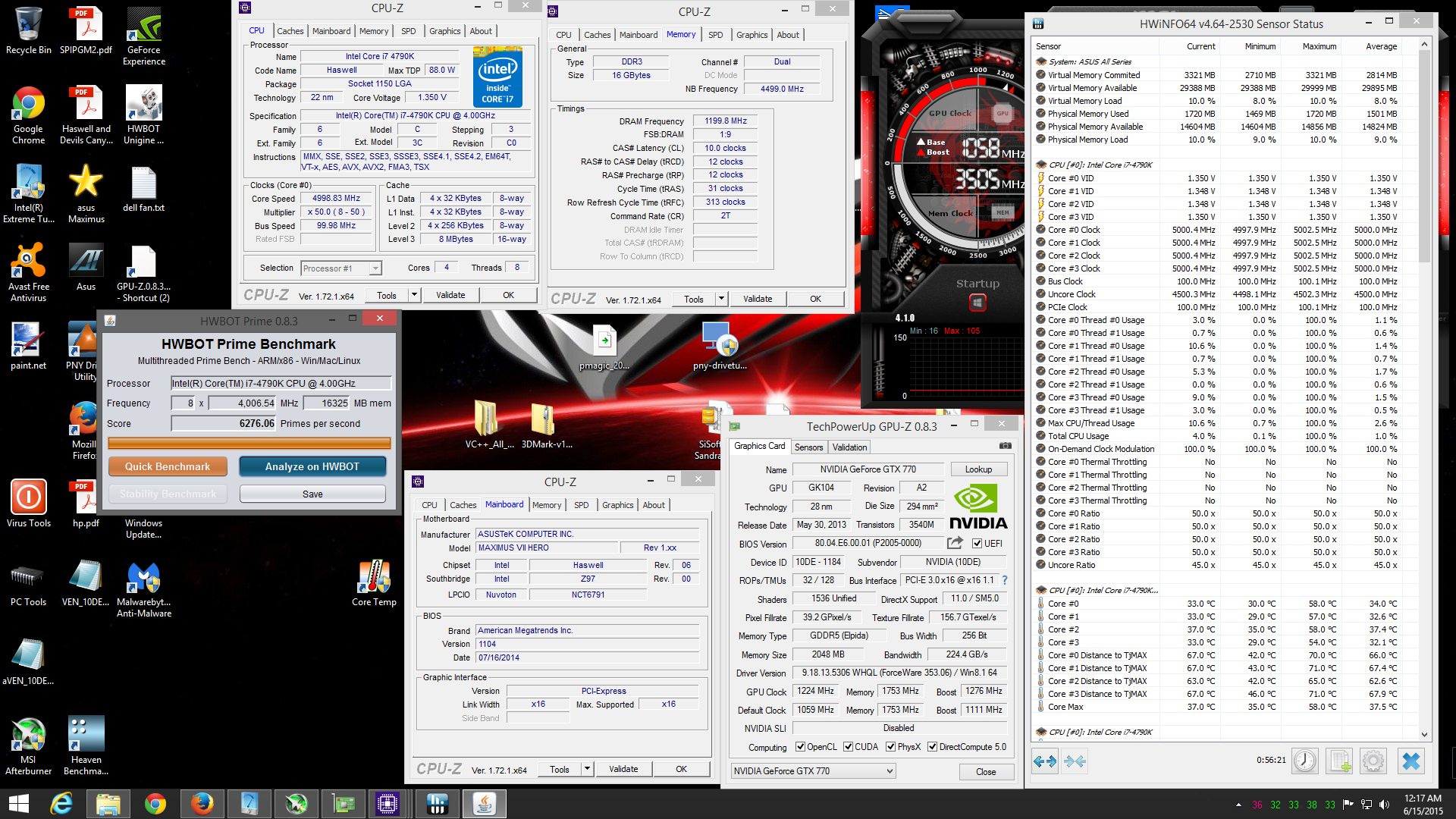
Task: Click the Java HWBOT Prime taskbar icon
Action: coord(485,804)
